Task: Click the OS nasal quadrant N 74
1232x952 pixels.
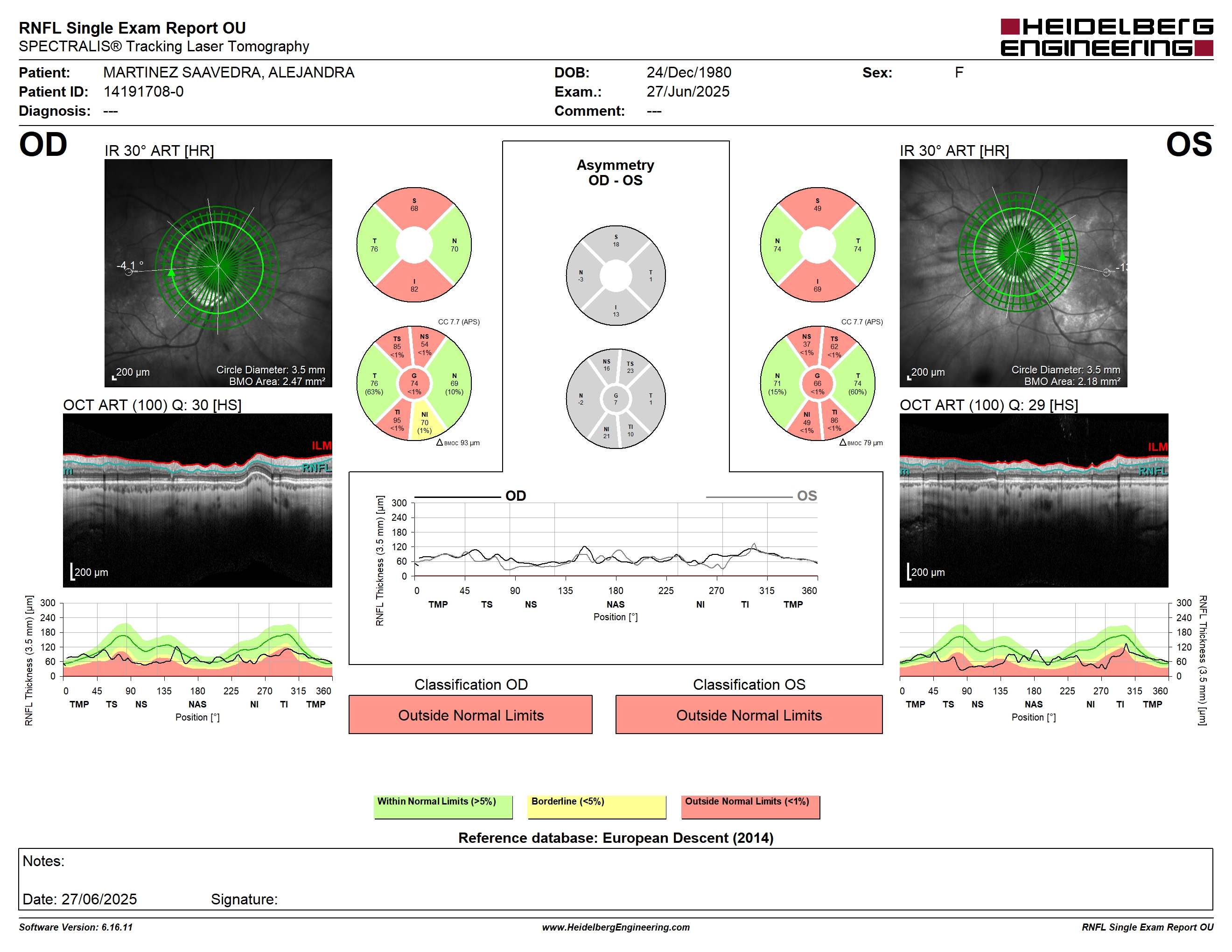Action: pyautogui.click(x=777, y=245)
